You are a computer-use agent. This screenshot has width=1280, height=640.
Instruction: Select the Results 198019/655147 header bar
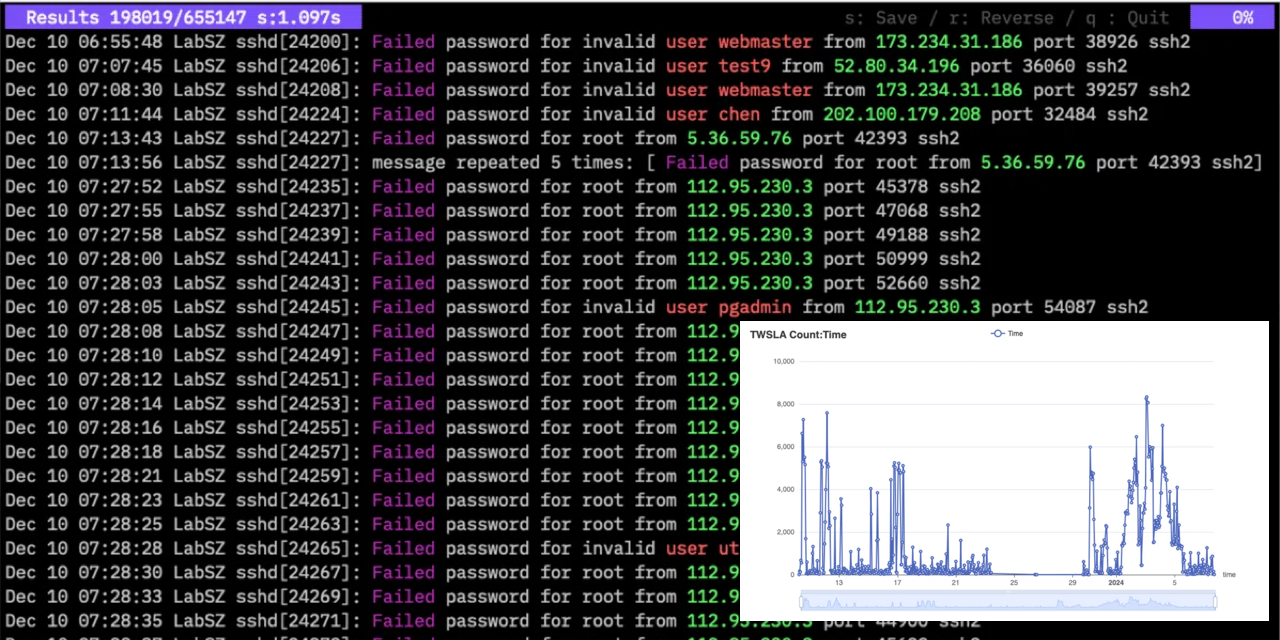tap(182, 17)
